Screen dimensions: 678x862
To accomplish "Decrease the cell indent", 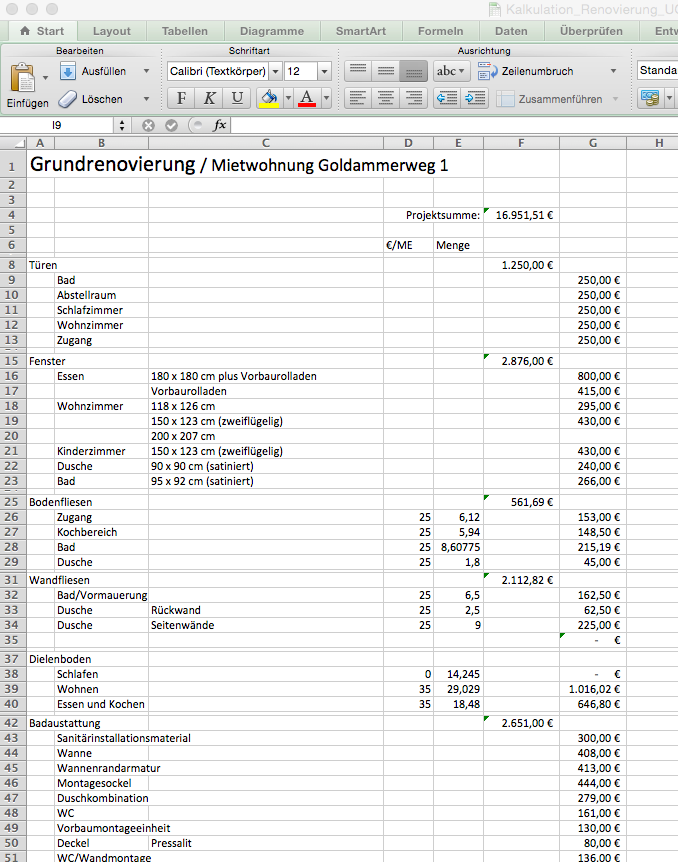I will 446,98.
